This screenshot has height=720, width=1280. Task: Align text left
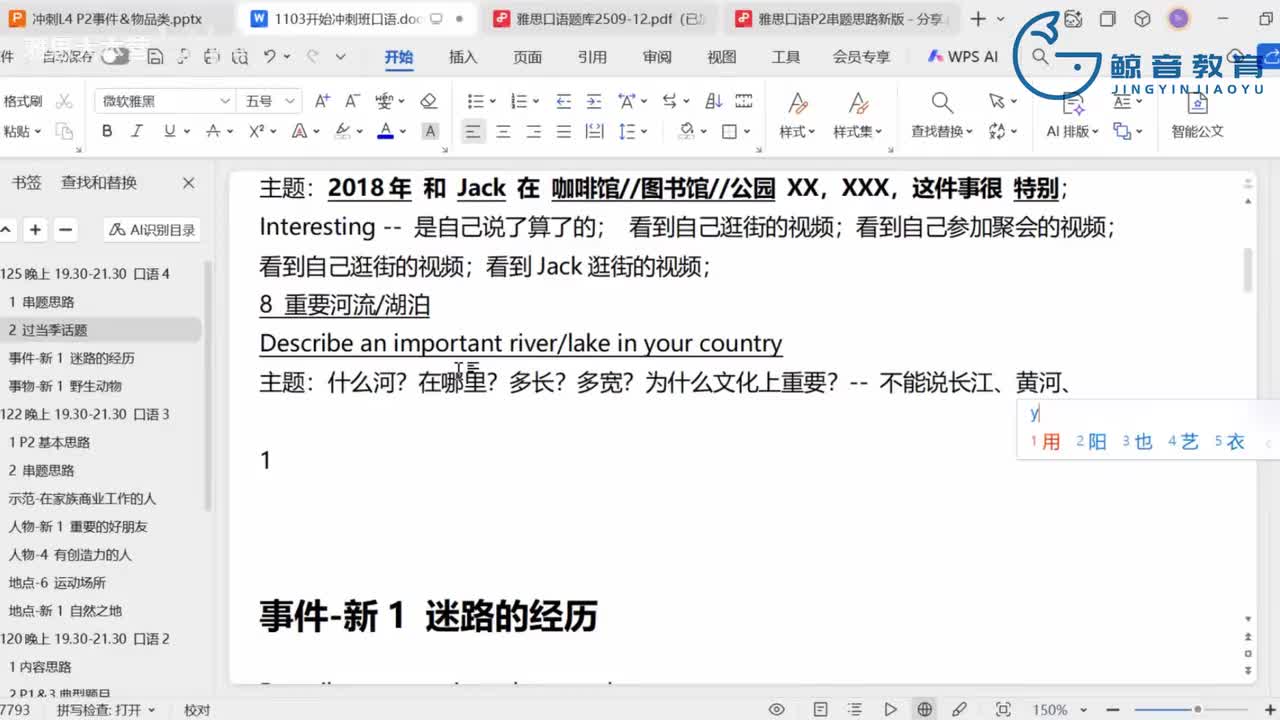pyautogui.click(x=473, y=131)
